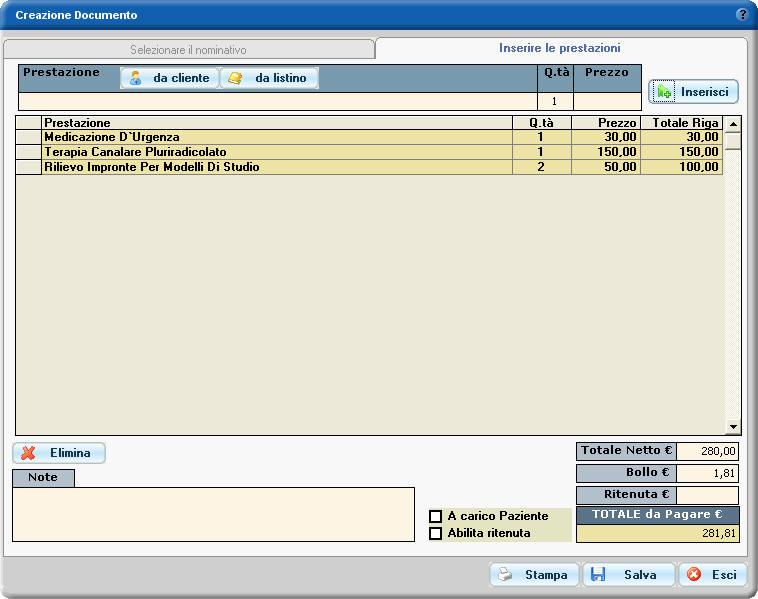Click the Totale Netto value 280,00
Screen dimensions: 758x599
point(707,452)
